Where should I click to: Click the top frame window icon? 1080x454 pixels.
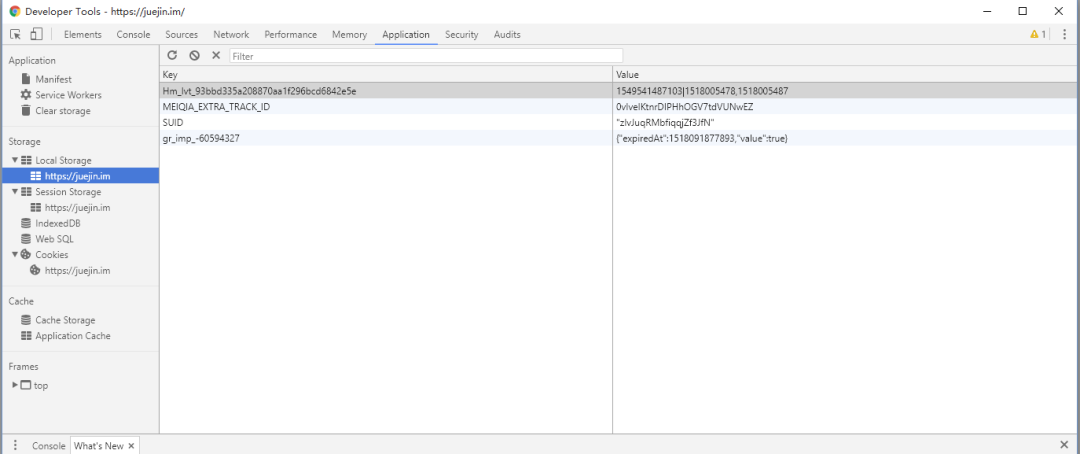pyautogui.click(x=26, y=385)
